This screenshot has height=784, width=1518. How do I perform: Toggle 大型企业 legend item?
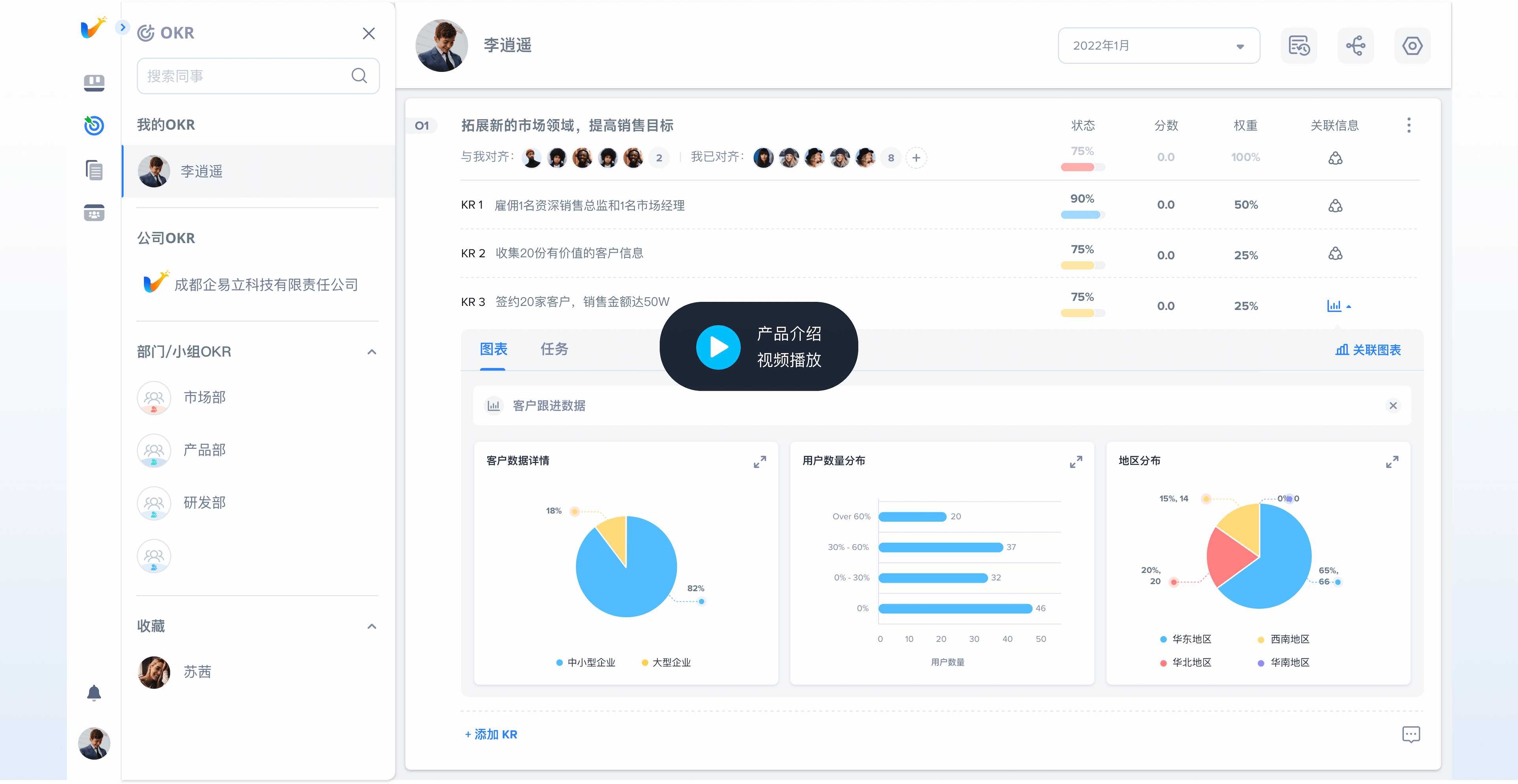[x=666, y=663]
